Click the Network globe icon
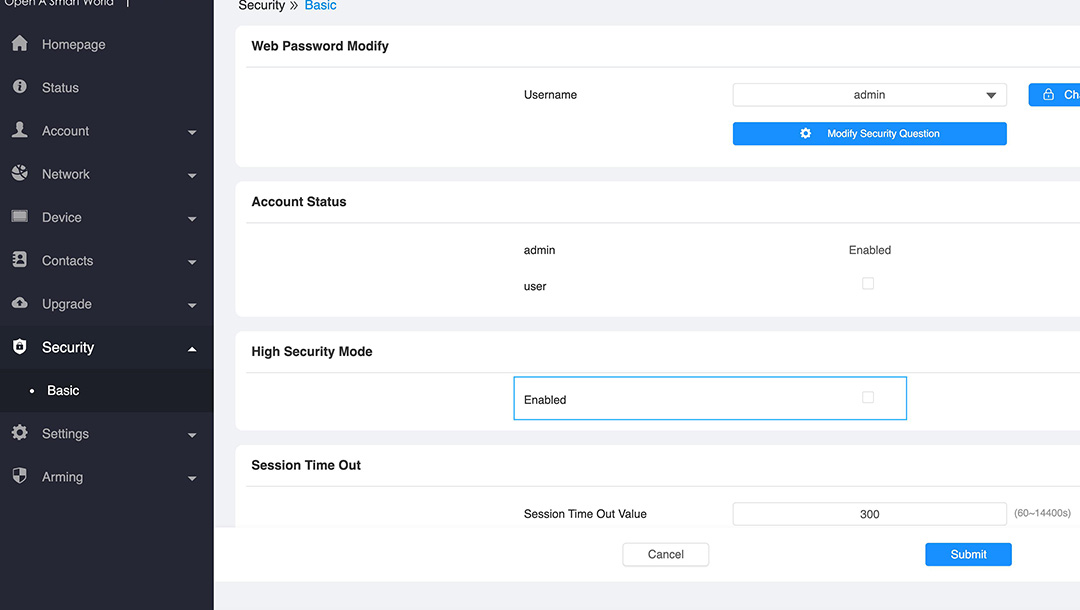Viewport: 1080px width, 610px height. 19,174
